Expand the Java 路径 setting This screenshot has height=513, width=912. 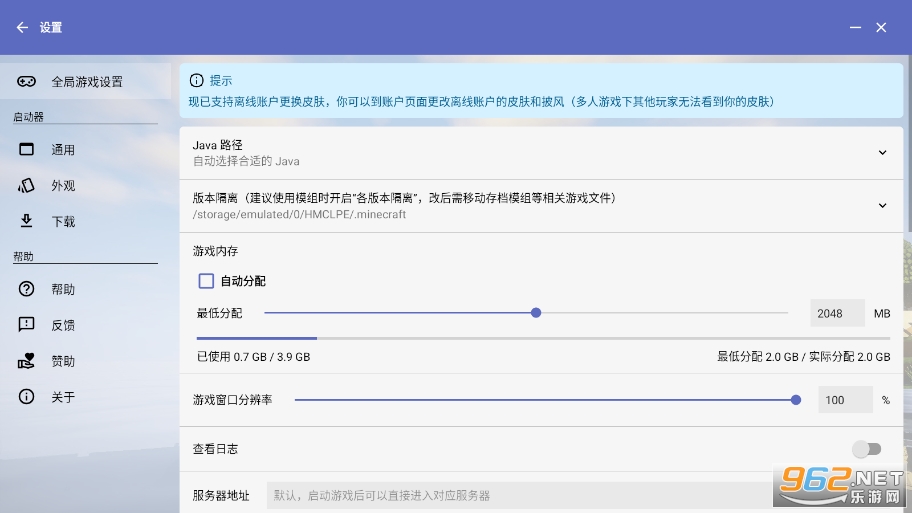click(882, 153)
